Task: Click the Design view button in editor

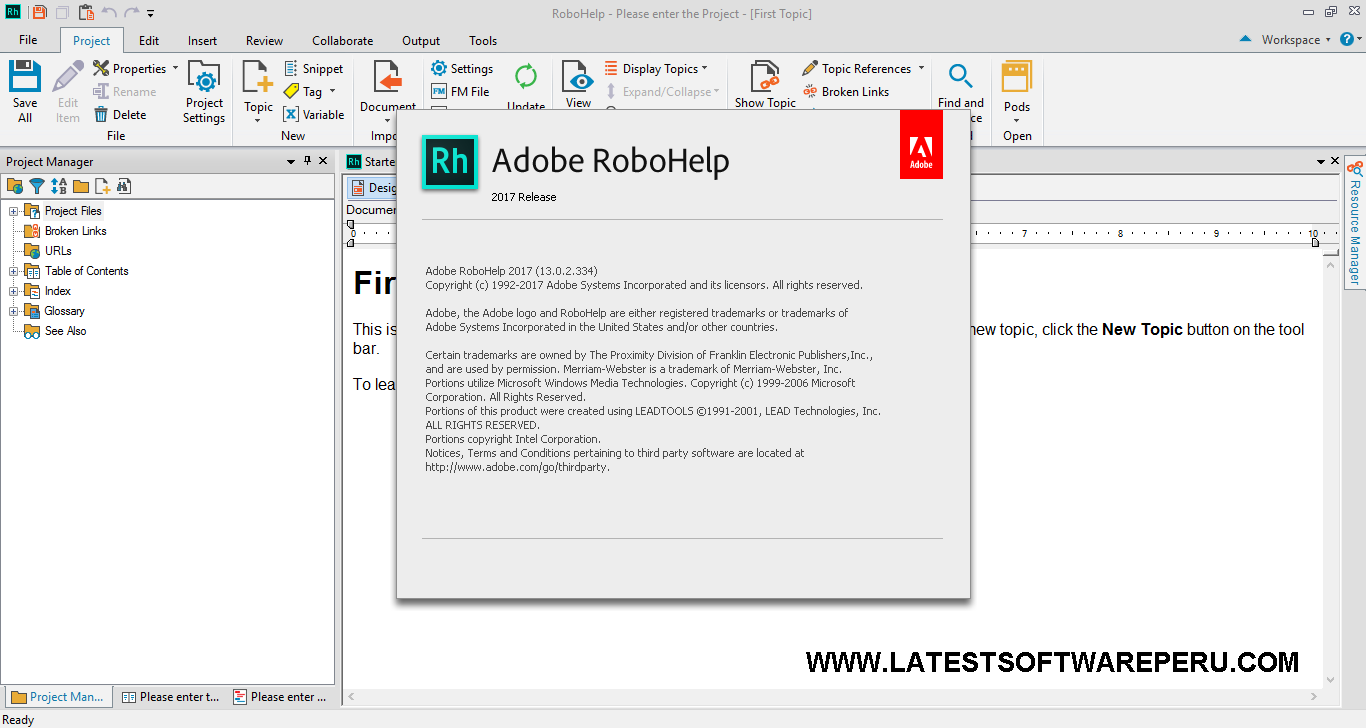Action: [372, 187]
